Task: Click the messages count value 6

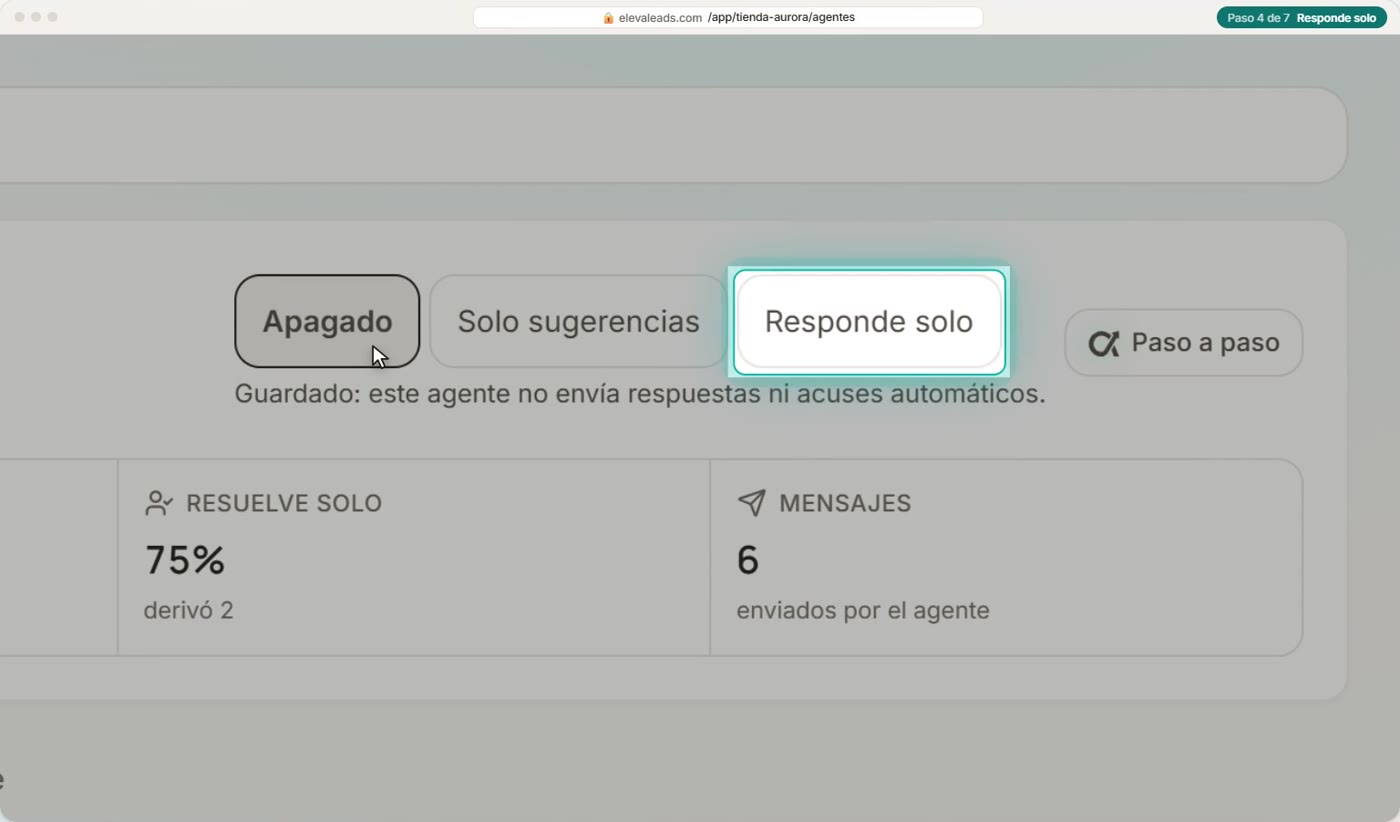Action: pos(748,560)
